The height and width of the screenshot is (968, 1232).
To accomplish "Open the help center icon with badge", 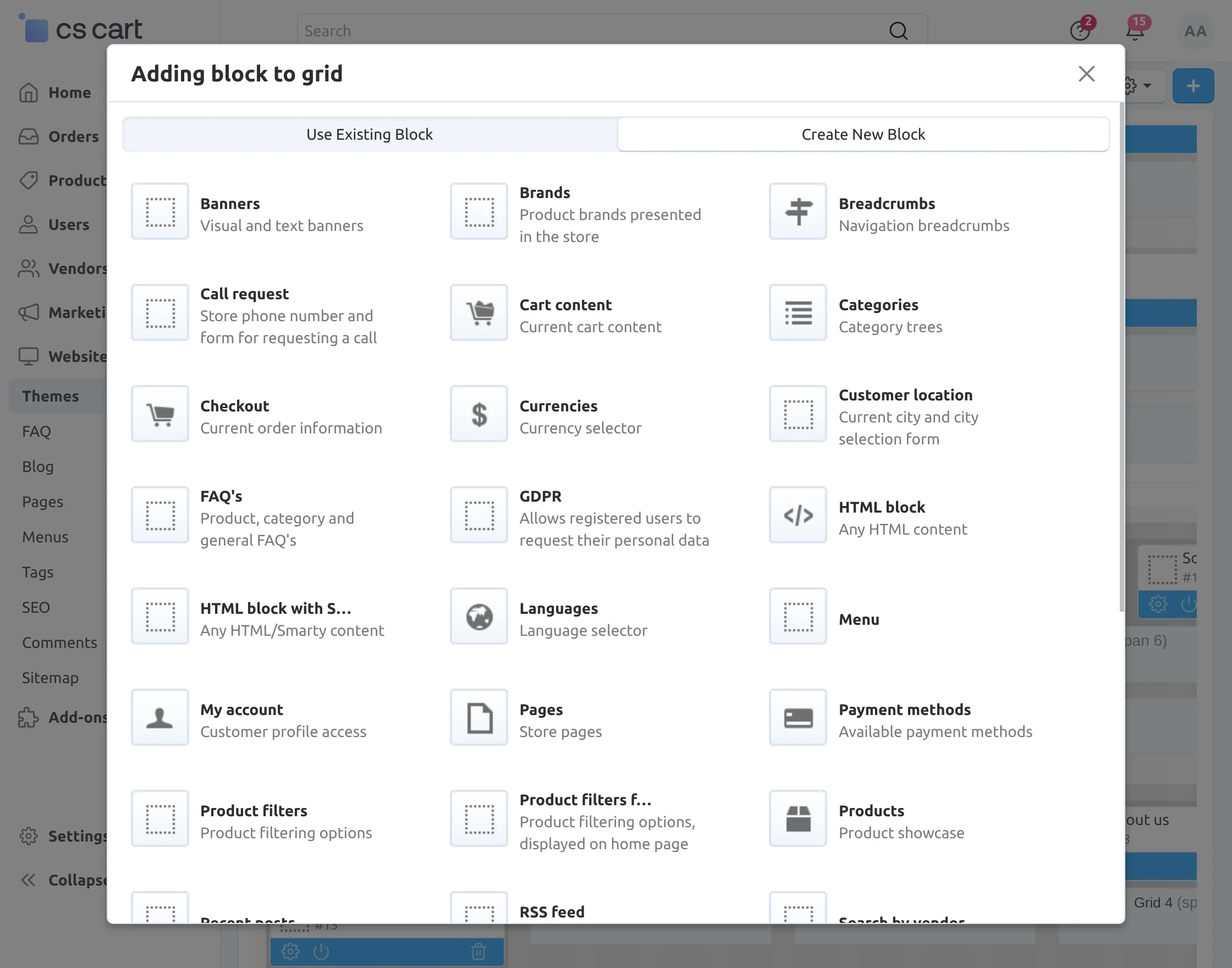I will [1080, 31].
